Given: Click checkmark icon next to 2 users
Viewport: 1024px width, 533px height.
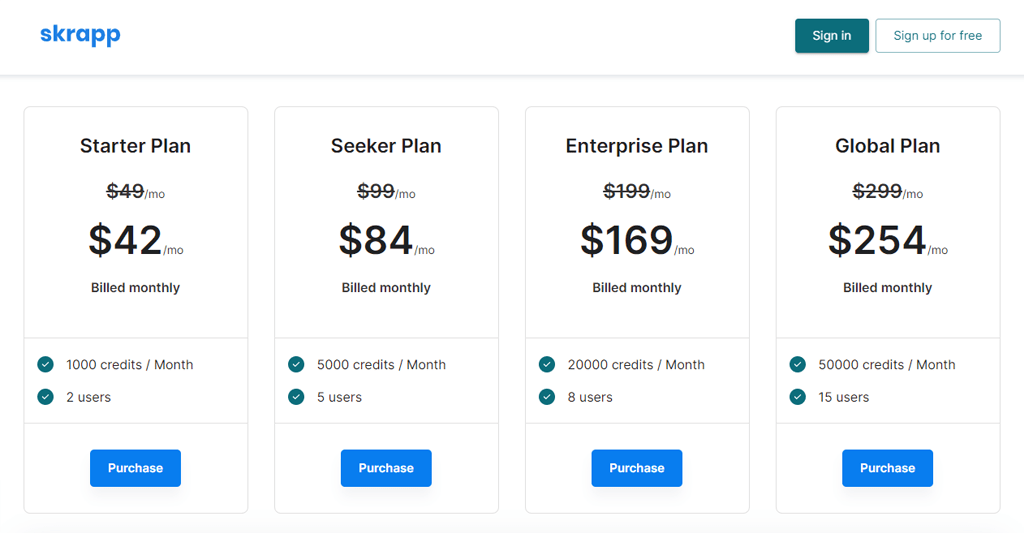Looking at the screenshot, I should [45, 397].
